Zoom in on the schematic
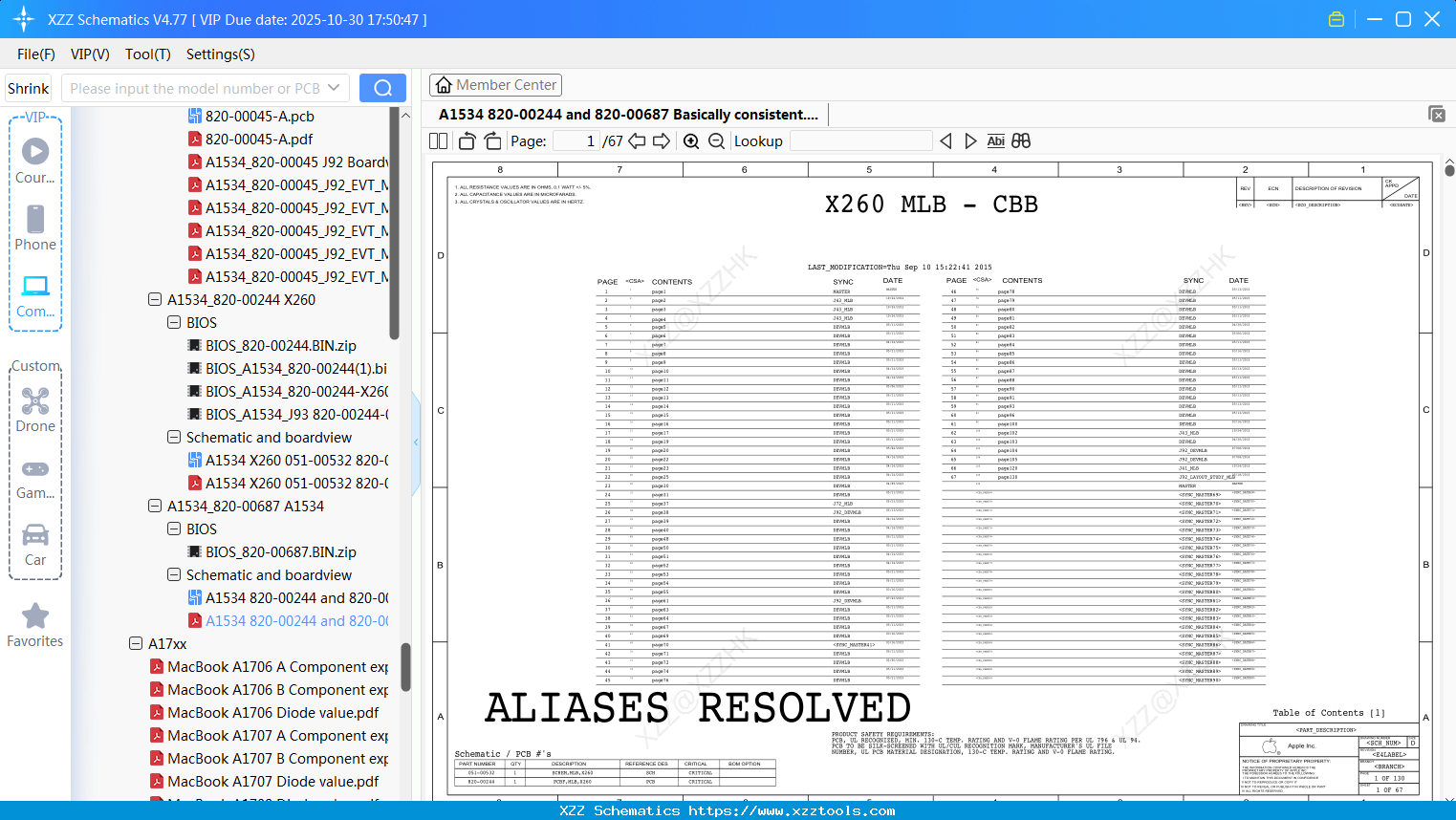Screen dimensions: 1456x820 coord(691,141)
